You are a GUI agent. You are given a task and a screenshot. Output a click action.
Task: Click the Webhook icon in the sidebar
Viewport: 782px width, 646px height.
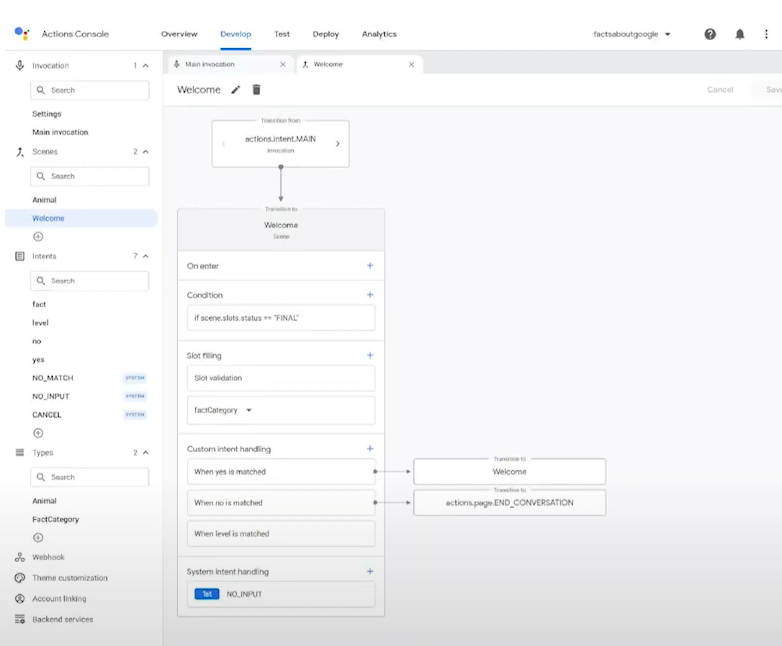19,557
